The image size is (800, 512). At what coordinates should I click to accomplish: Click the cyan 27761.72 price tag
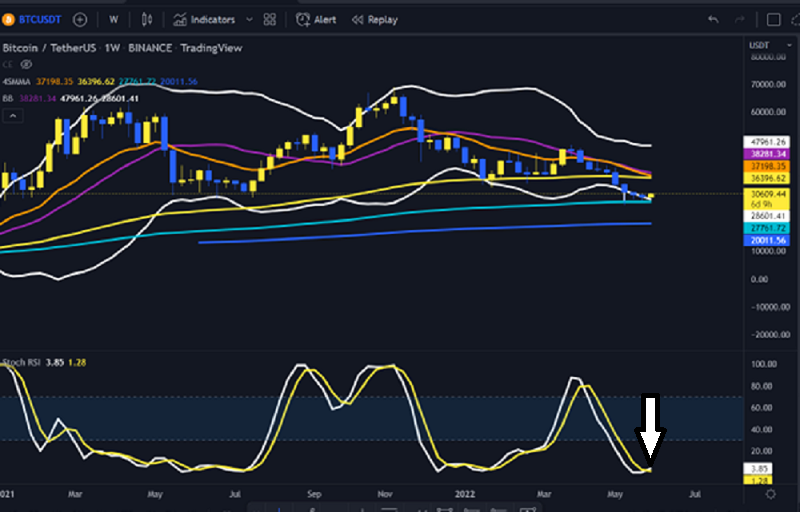click(x=767, y=228)
